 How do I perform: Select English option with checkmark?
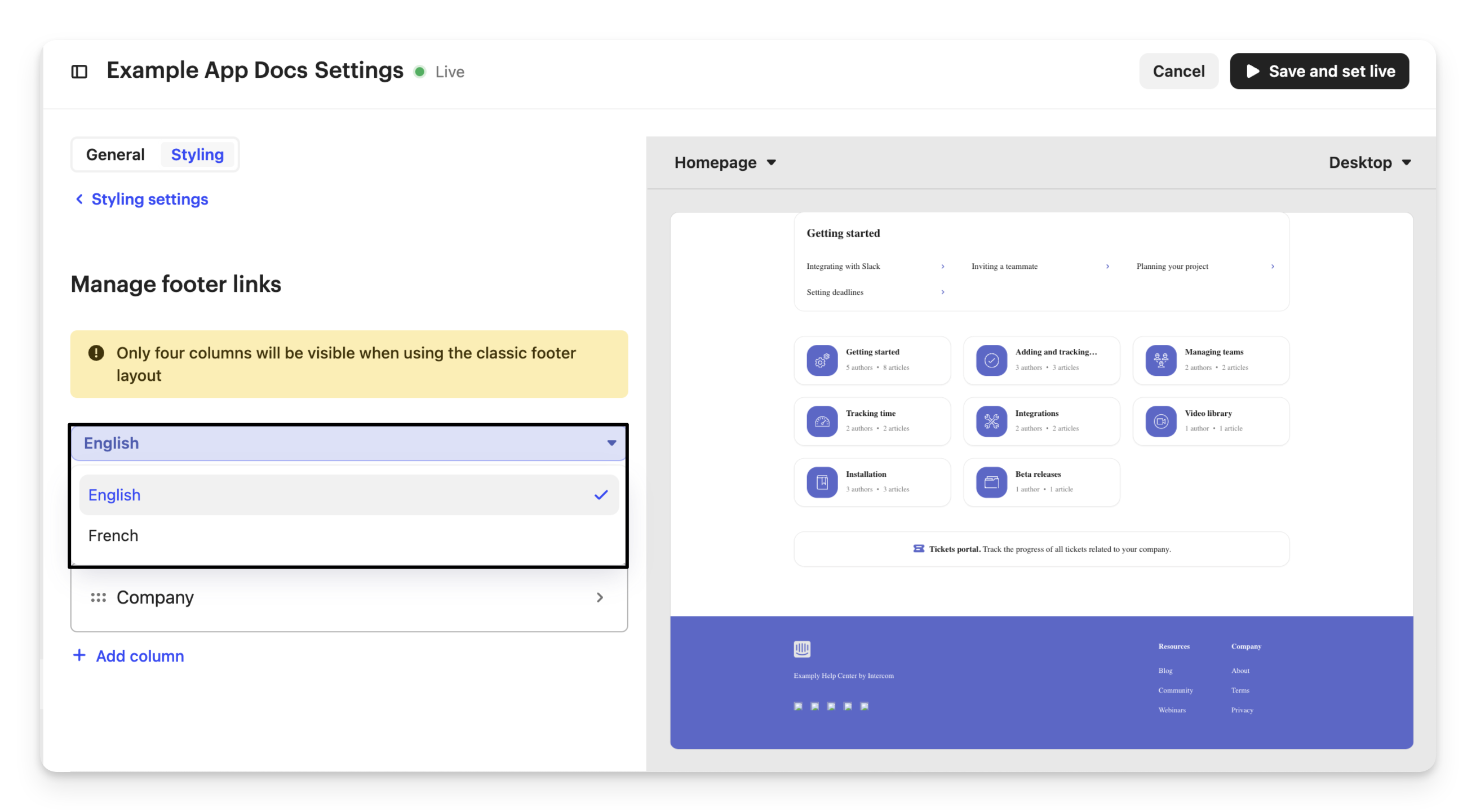(348, 495)
